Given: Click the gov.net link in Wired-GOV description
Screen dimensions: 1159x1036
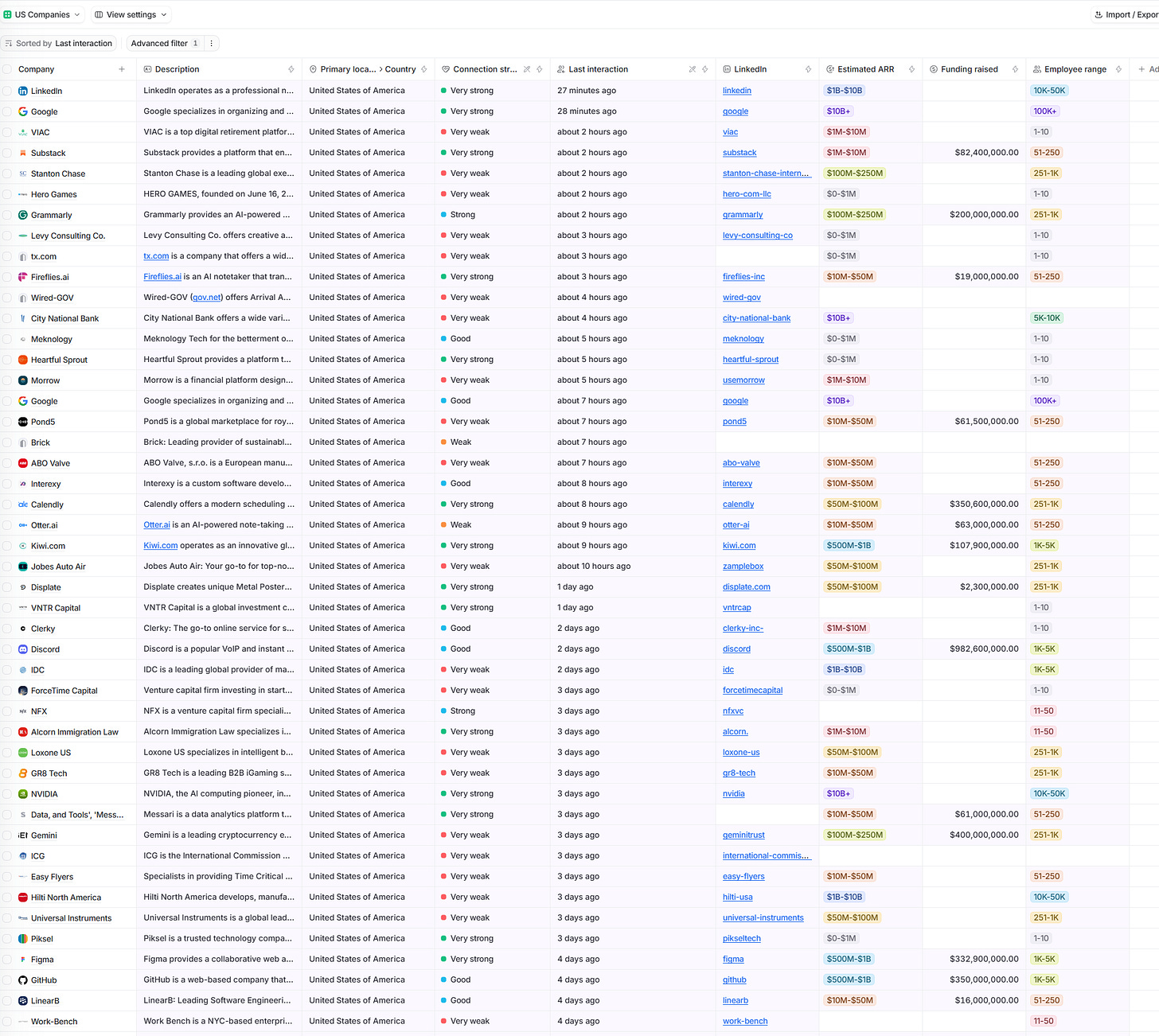Looking at the screenshot, I should pyautogui.click(x=207, y=298).
